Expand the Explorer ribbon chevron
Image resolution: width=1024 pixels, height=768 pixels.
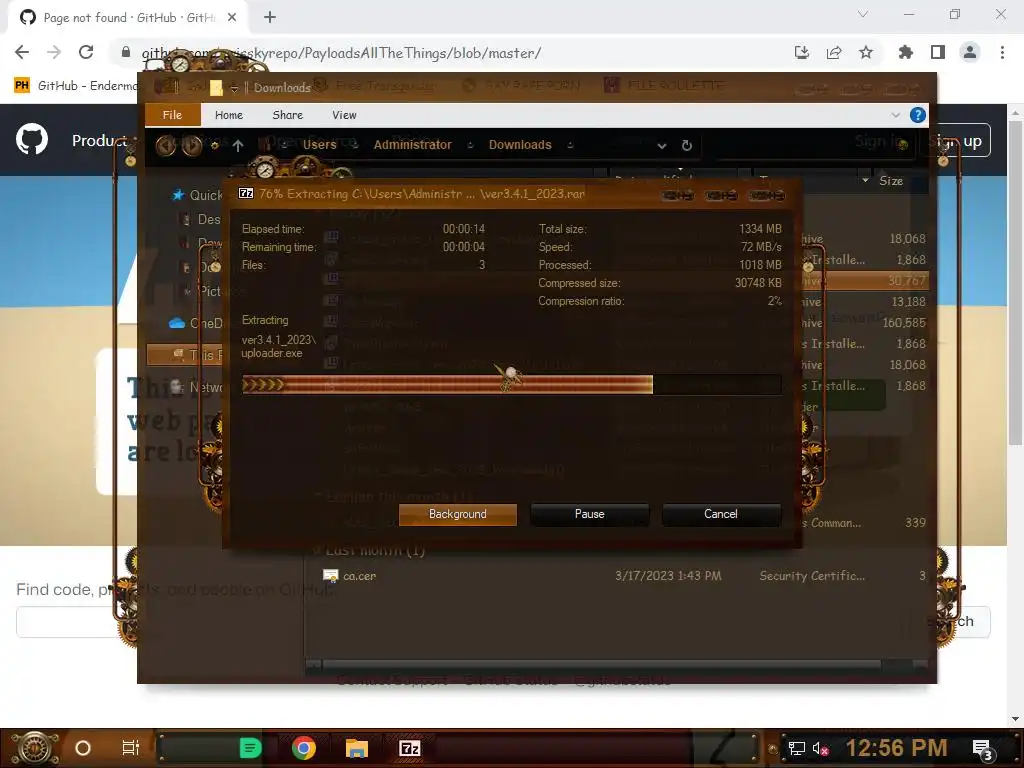pos(895,115)
